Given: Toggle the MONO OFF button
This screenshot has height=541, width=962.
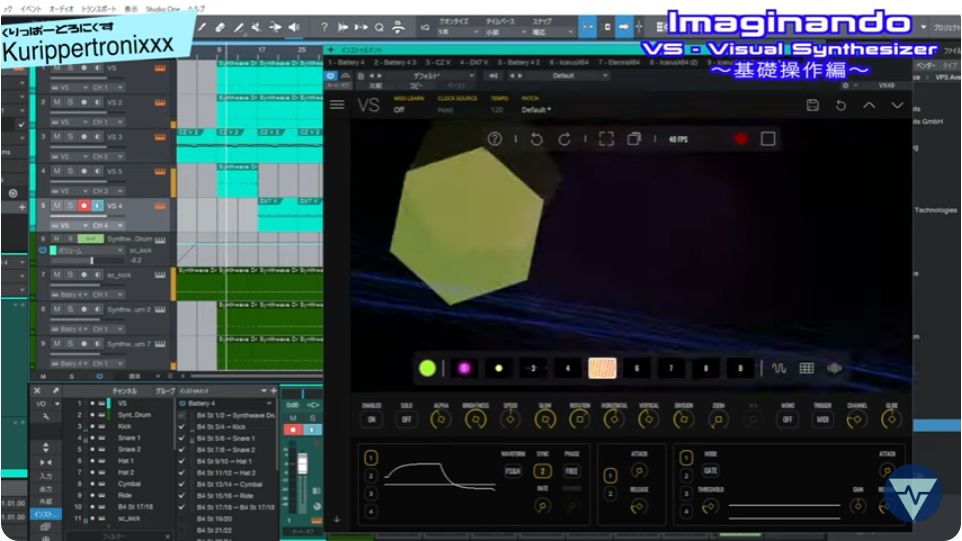Looking at the screenshot, I should (x=787, y=420).
